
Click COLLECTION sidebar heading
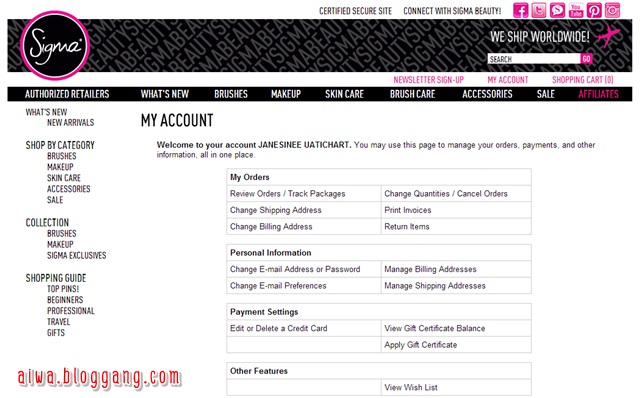click(47, 223)
